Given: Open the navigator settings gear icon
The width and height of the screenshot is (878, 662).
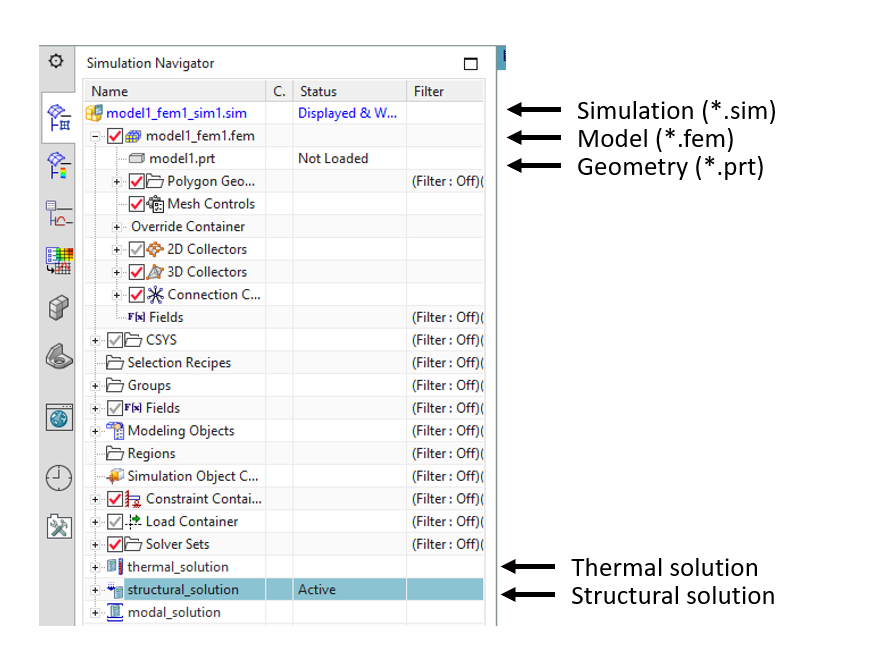Looking at the screenshot, I should coord(56,60).
